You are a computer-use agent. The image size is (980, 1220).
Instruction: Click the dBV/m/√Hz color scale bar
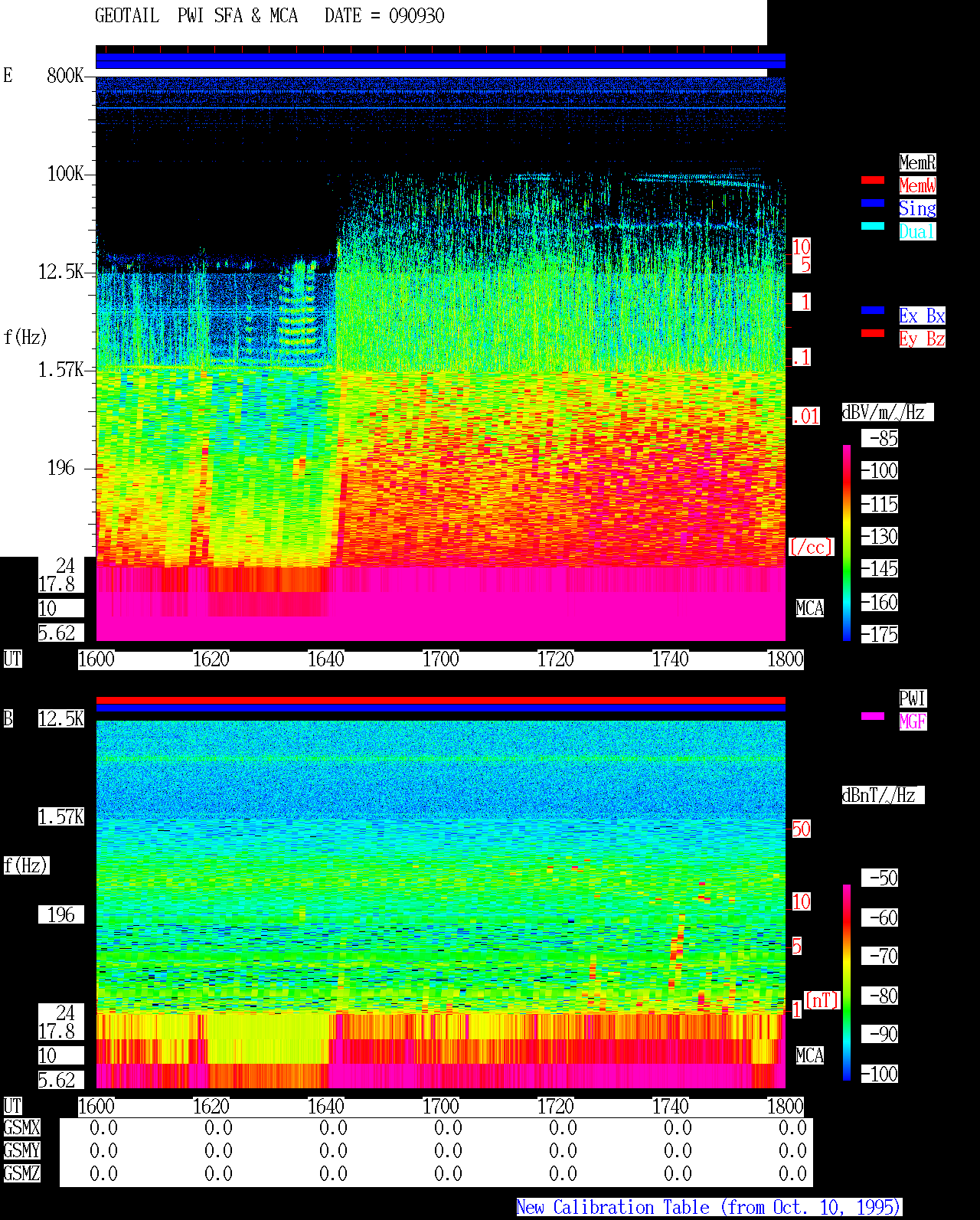(x=847, y=542)
